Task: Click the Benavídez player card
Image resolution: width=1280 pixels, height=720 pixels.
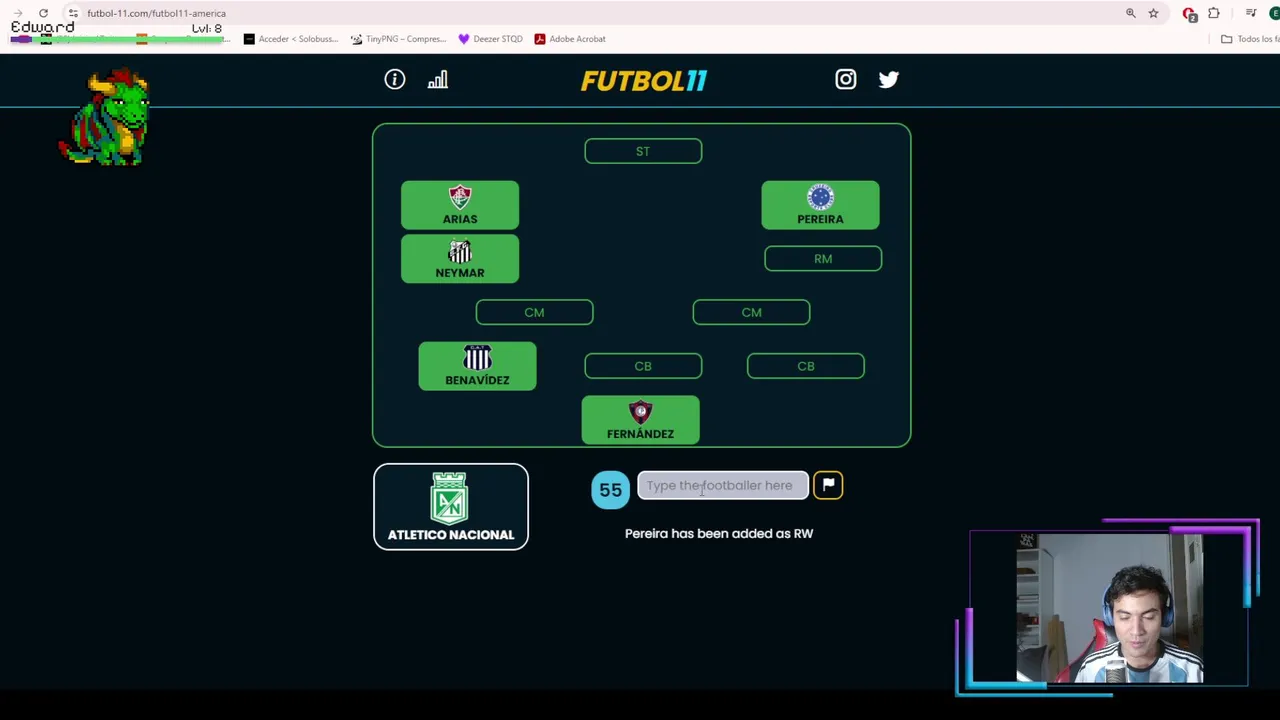Action: coord(477,366)
